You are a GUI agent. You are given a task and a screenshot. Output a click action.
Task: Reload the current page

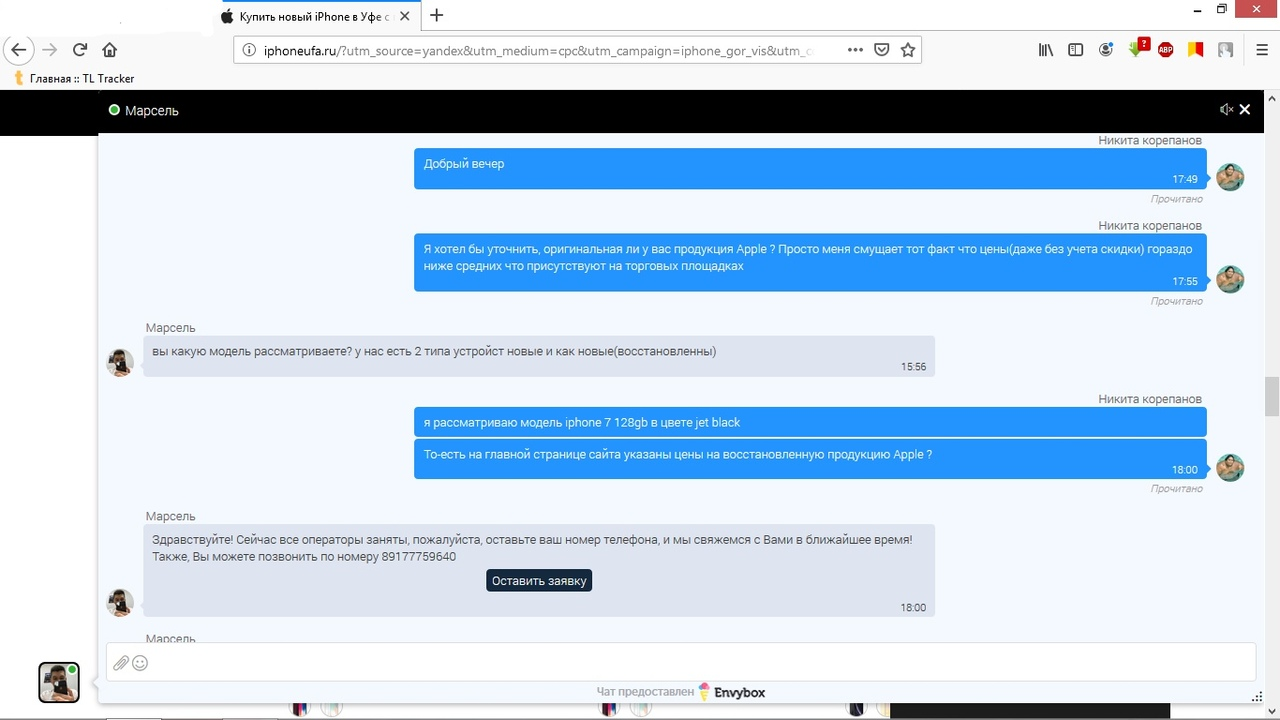80,50
